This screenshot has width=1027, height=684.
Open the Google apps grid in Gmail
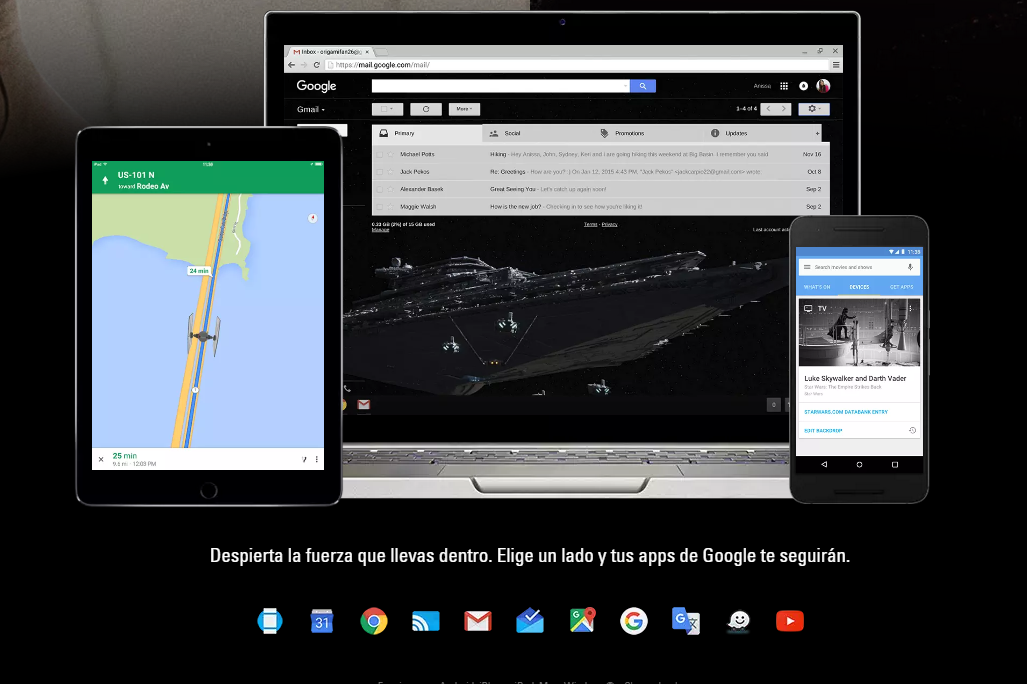tap(784, 86)
